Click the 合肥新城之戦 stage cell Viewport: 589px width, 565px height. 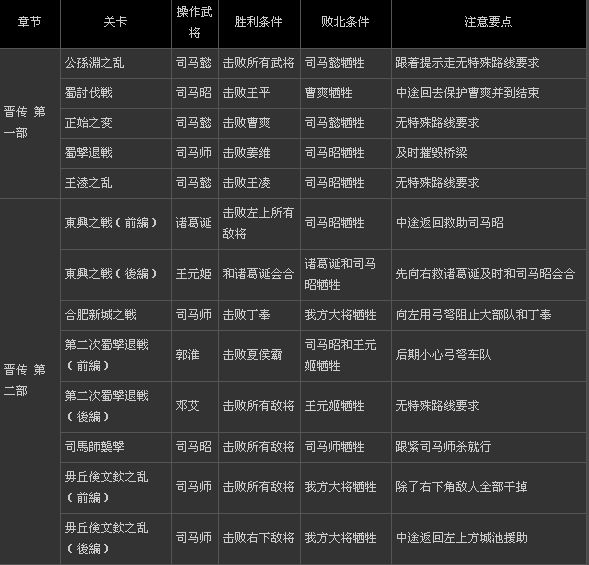click(x=116, y=315)
